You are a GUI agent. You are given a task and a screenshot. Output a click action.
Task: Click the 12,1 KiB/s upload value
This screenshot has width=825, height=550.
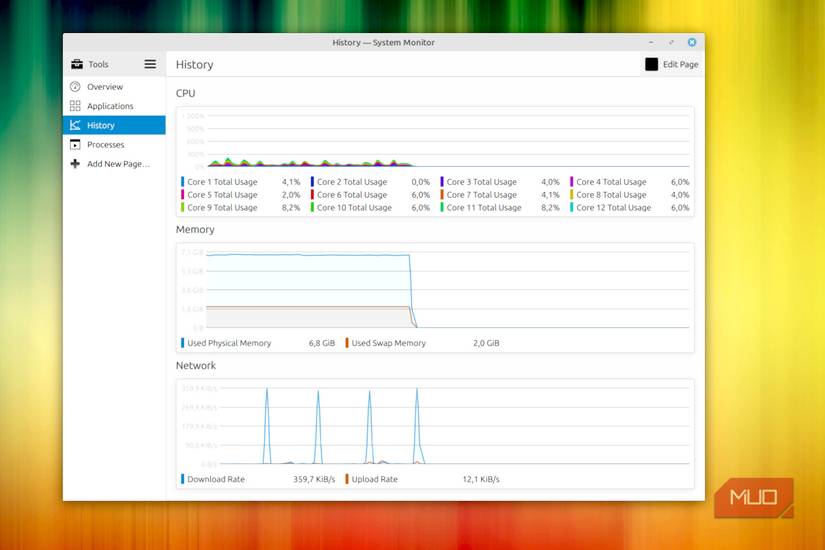pyautogui.click(x=481, y=479)
